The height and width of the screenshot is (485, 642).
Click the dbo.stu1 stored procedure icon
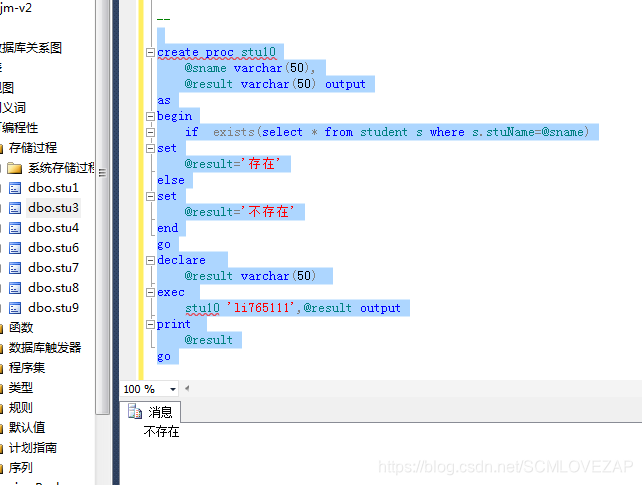click(15, 188)
